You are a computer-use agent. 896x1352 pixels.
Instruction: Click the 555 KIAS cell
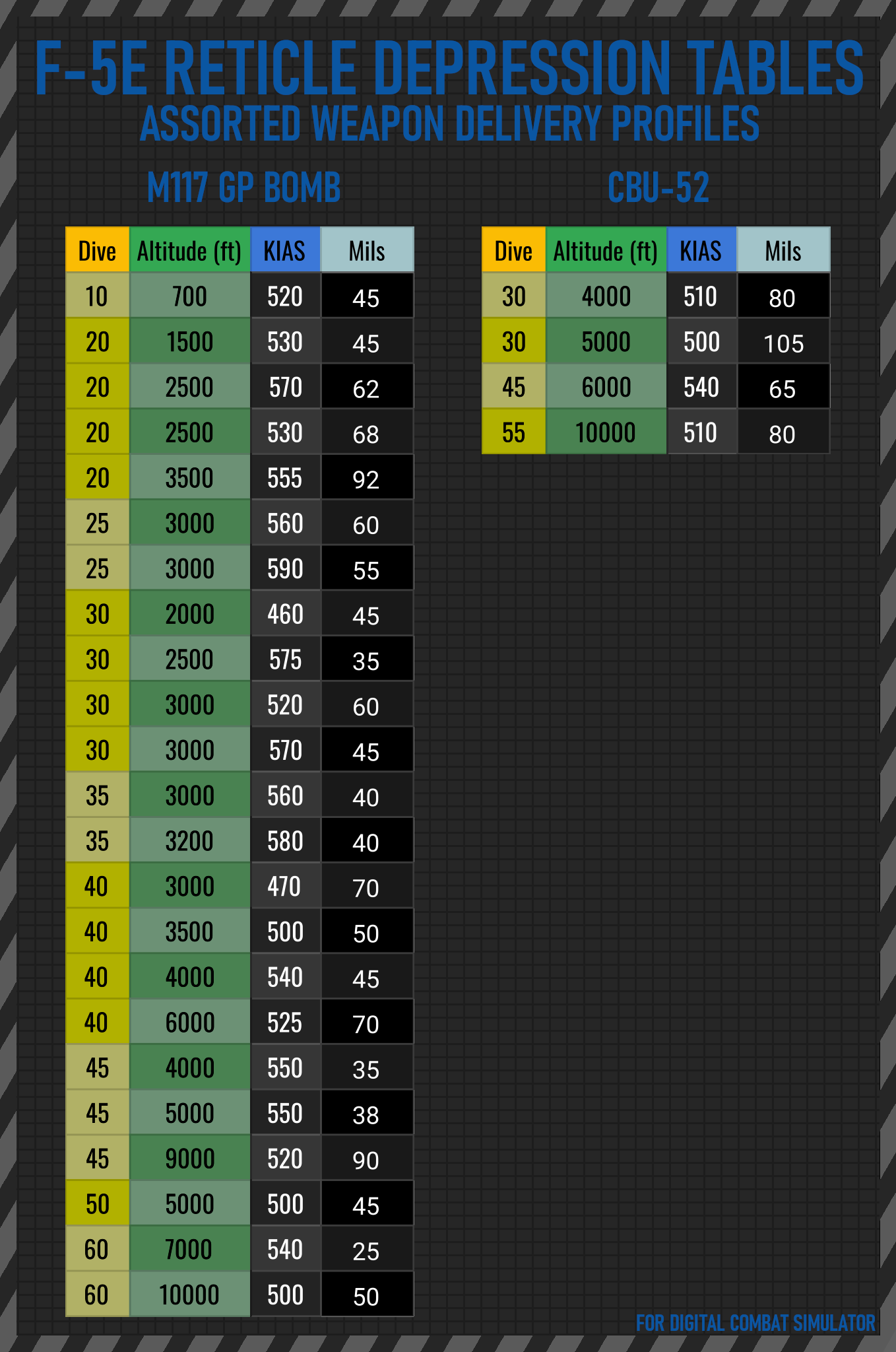[285, 477]
